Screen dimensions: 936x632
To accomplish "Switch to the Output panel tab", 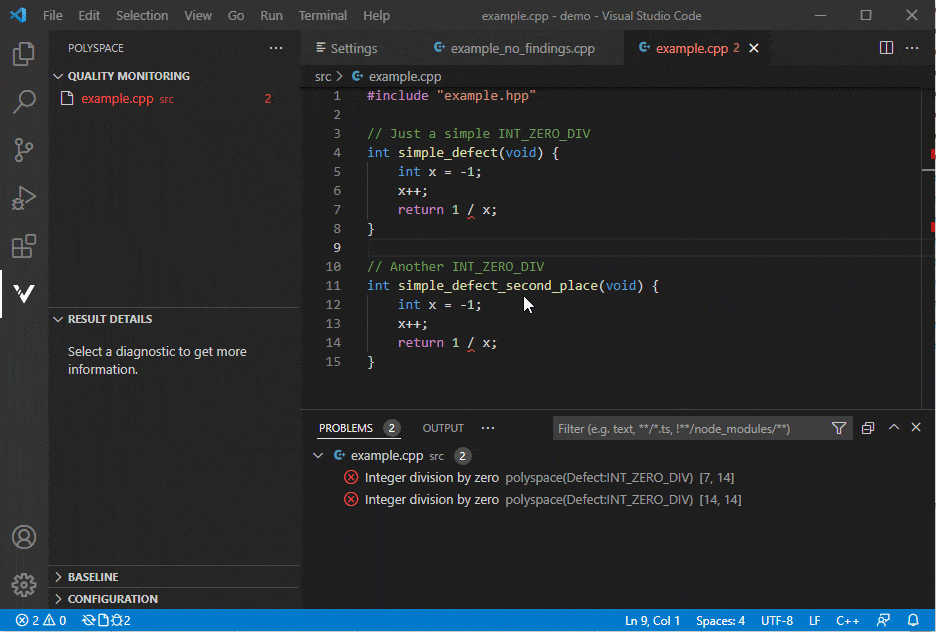I will click(443, 428).
